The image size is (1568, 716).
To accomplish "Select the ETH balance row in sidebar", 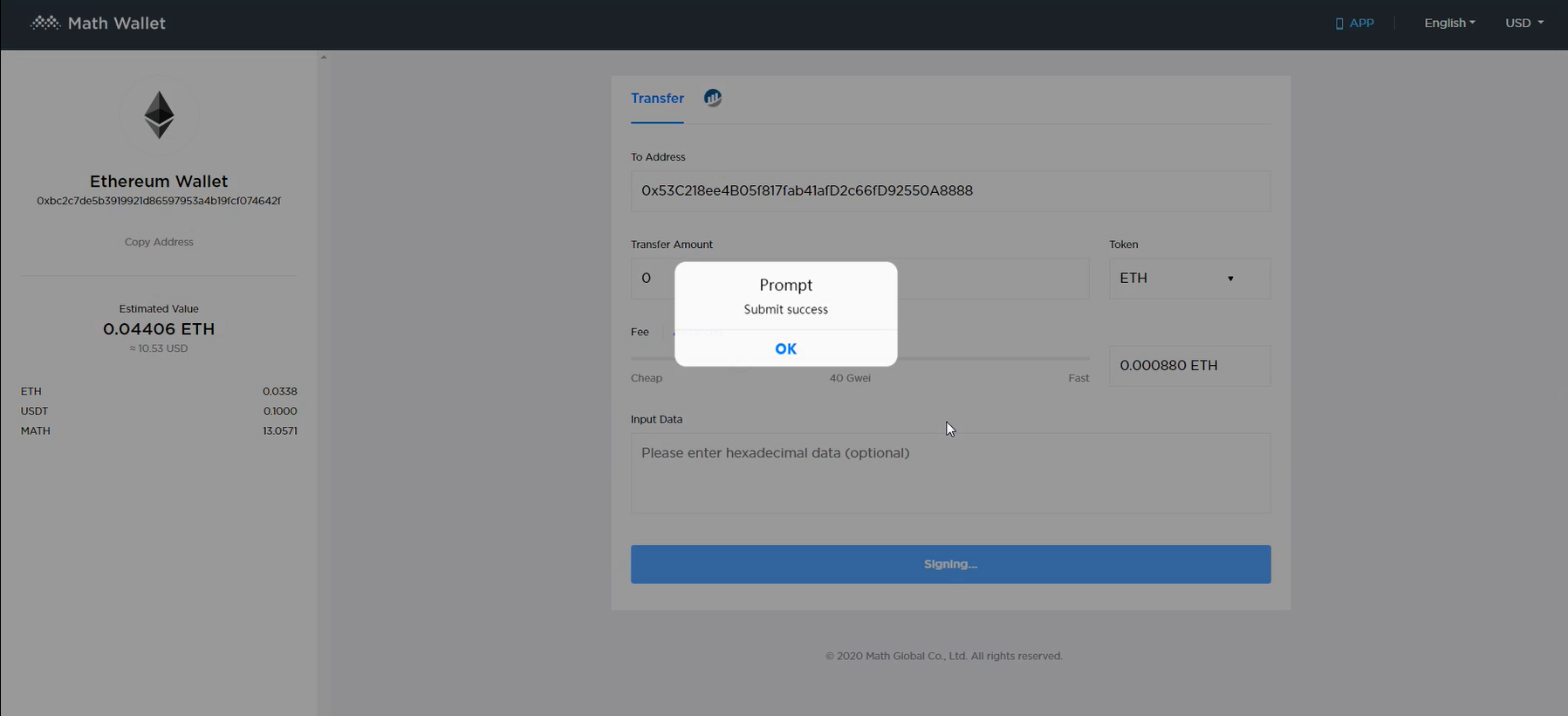I will [159, 391].
